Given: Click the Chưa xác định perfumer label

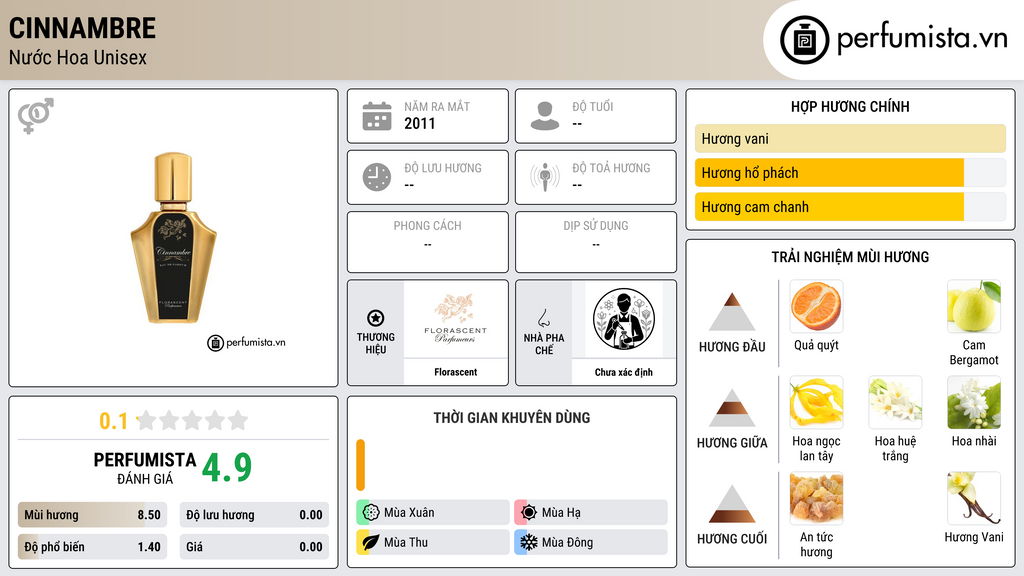Looking at the screenshot, I should coord(624,372).
